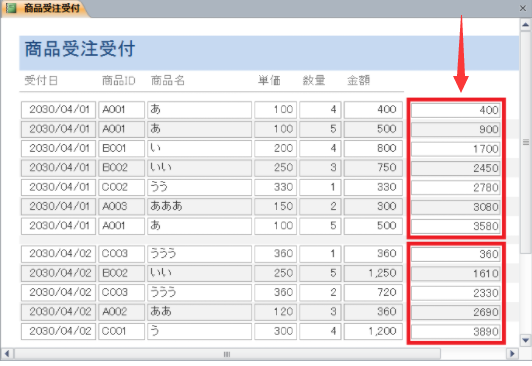
Task: Click the quantity field in the A002 row
Action: [x=320, y=312]
